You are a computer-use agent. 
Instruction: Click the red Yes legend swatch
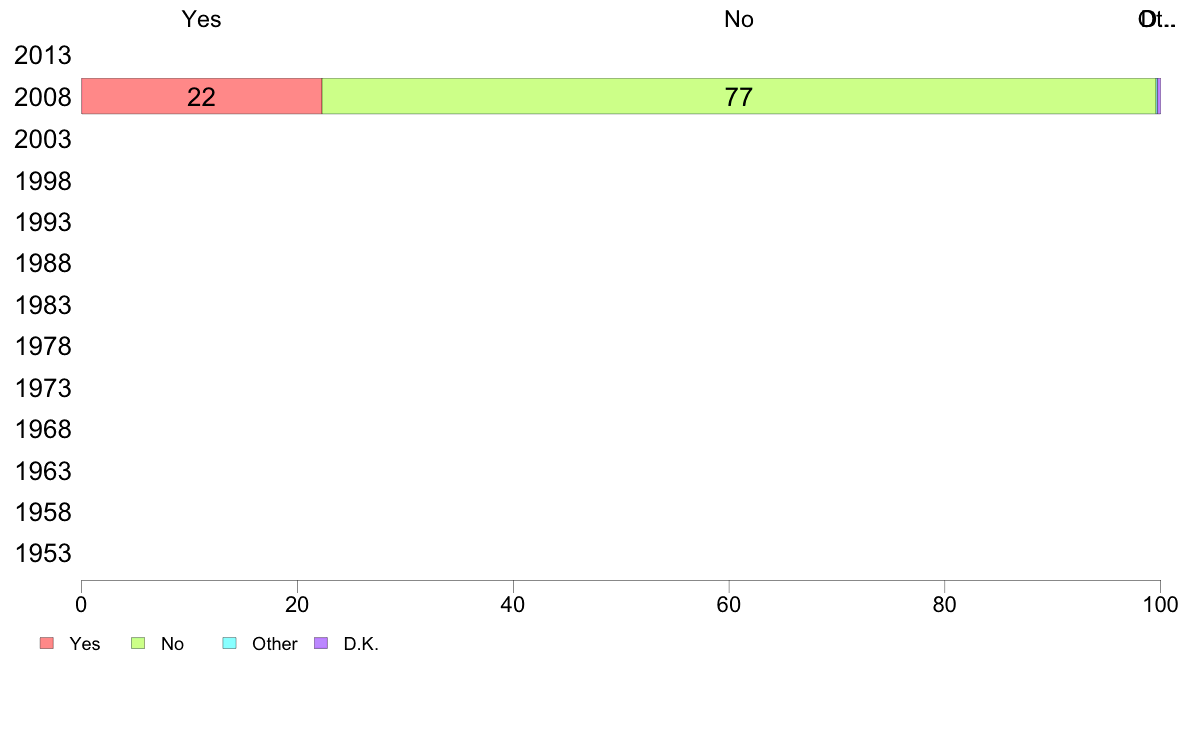pyautogui.click(x=47, y=644)
